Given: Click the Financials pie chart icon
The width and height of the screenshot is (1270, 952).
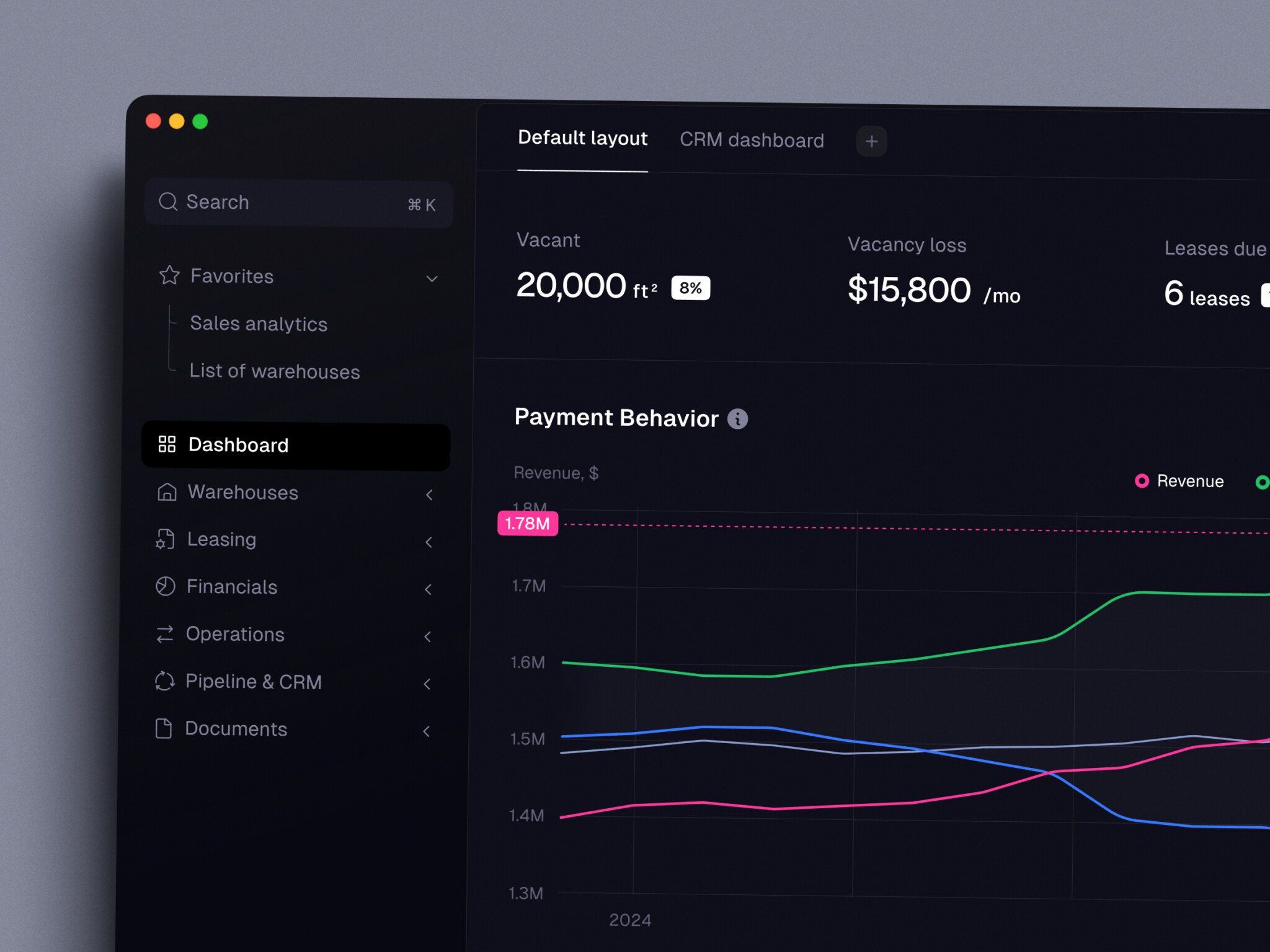Looking at the screenshot, I should coord(165,586).
